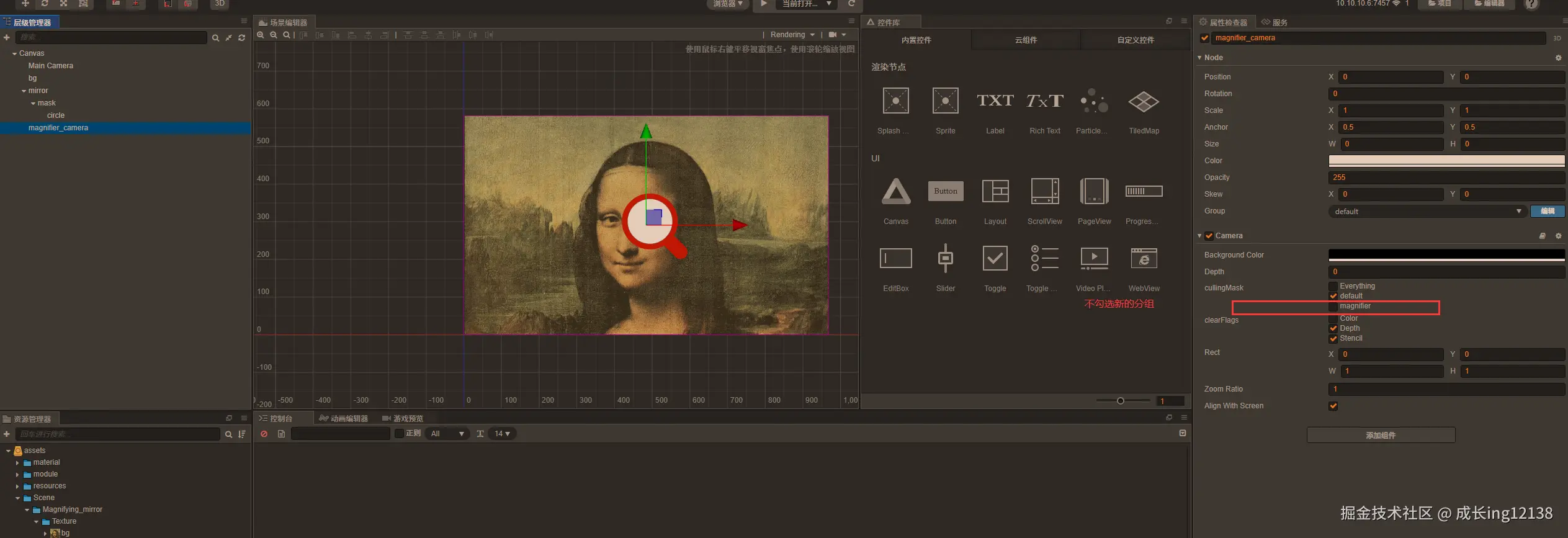
Task: Choose the Particle system widget
Action: point(1094,101)
